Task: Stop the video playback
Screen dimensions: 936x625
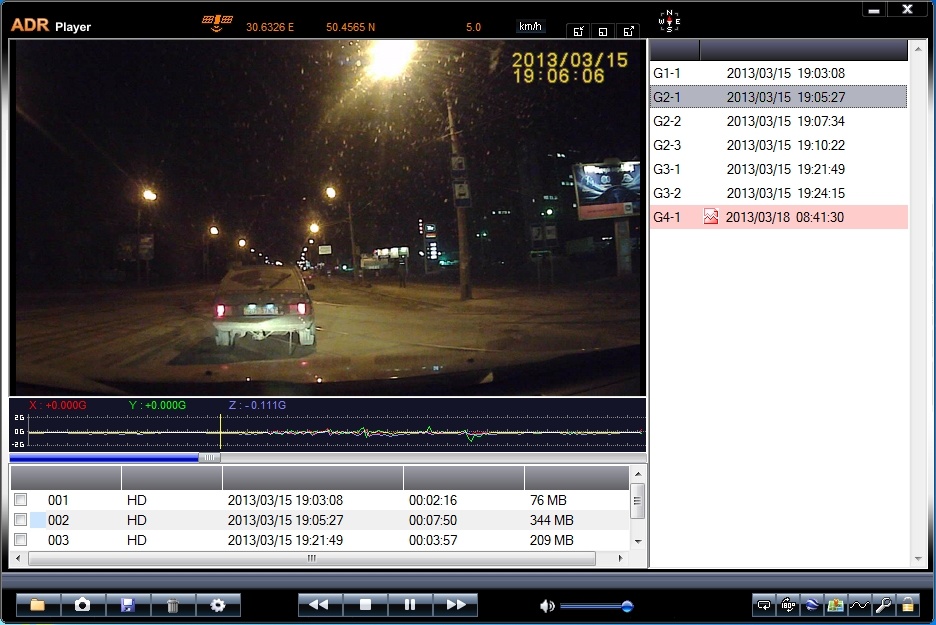Action: click(365, 605)
